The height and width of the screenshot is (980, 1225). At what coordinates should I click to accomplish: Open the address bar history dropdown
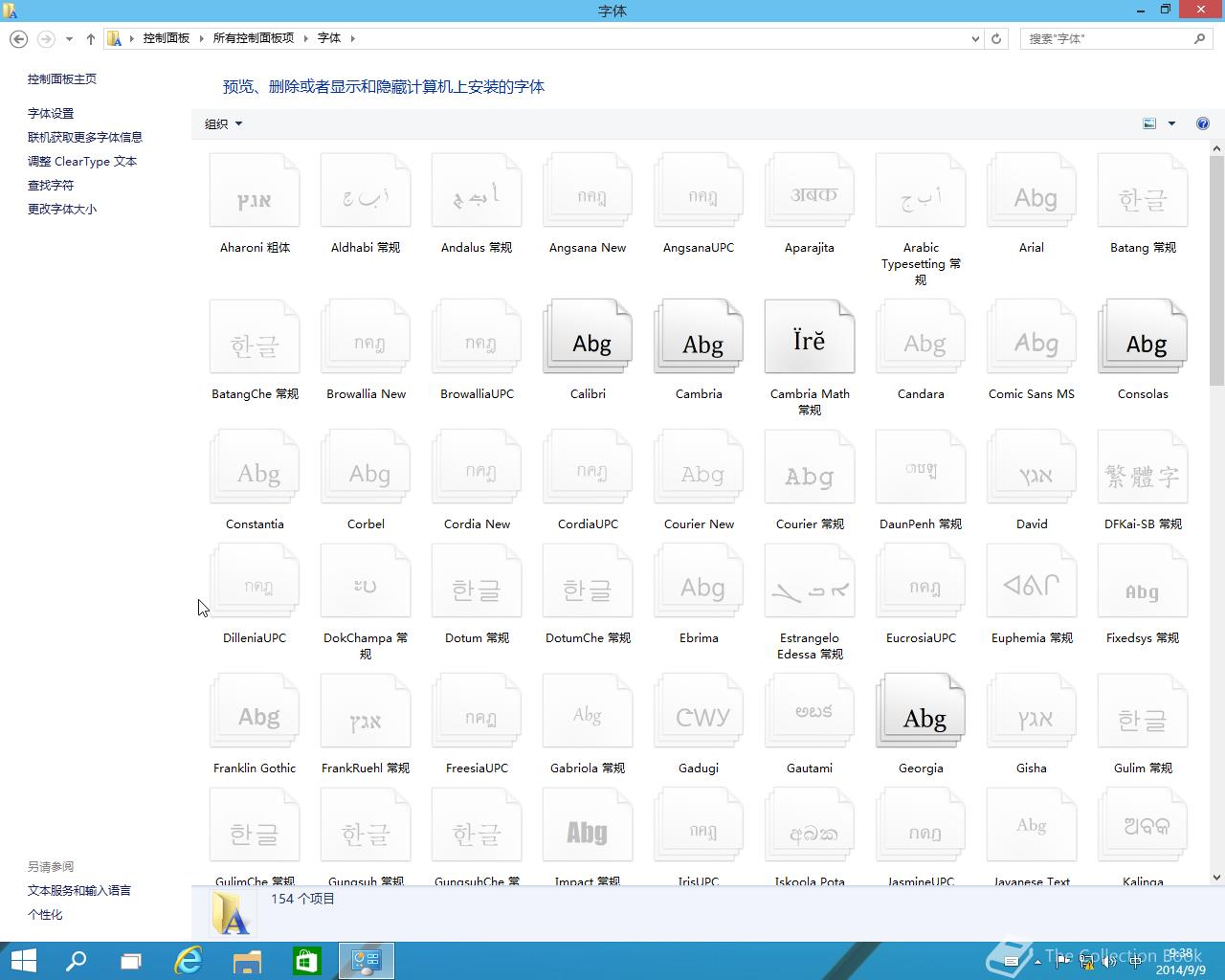[x=975, y=39]
